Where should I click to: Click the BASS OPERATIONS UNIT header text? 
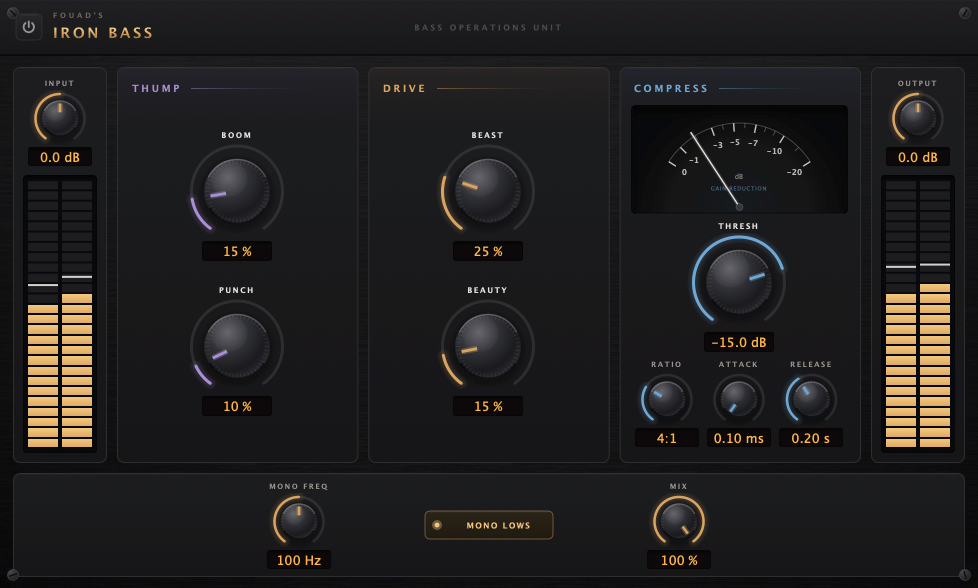click(488, 27)
